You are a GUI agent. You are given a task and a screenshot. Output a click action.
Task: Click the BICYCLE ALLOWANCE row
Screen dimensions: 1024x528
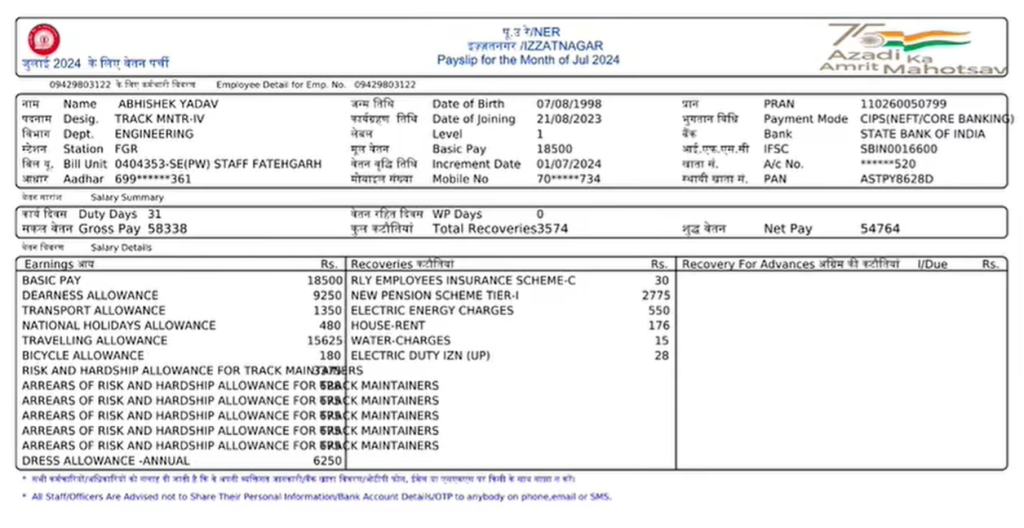click(x=182, y=355)
